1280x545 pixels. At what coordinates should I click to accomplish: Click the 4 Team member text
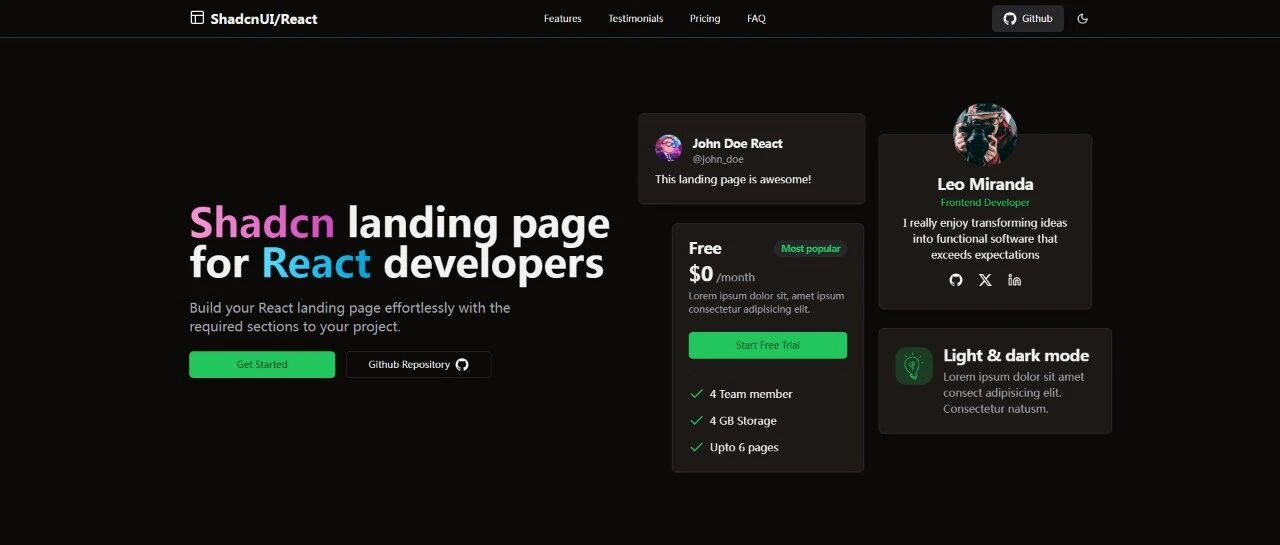click(751, 394)
